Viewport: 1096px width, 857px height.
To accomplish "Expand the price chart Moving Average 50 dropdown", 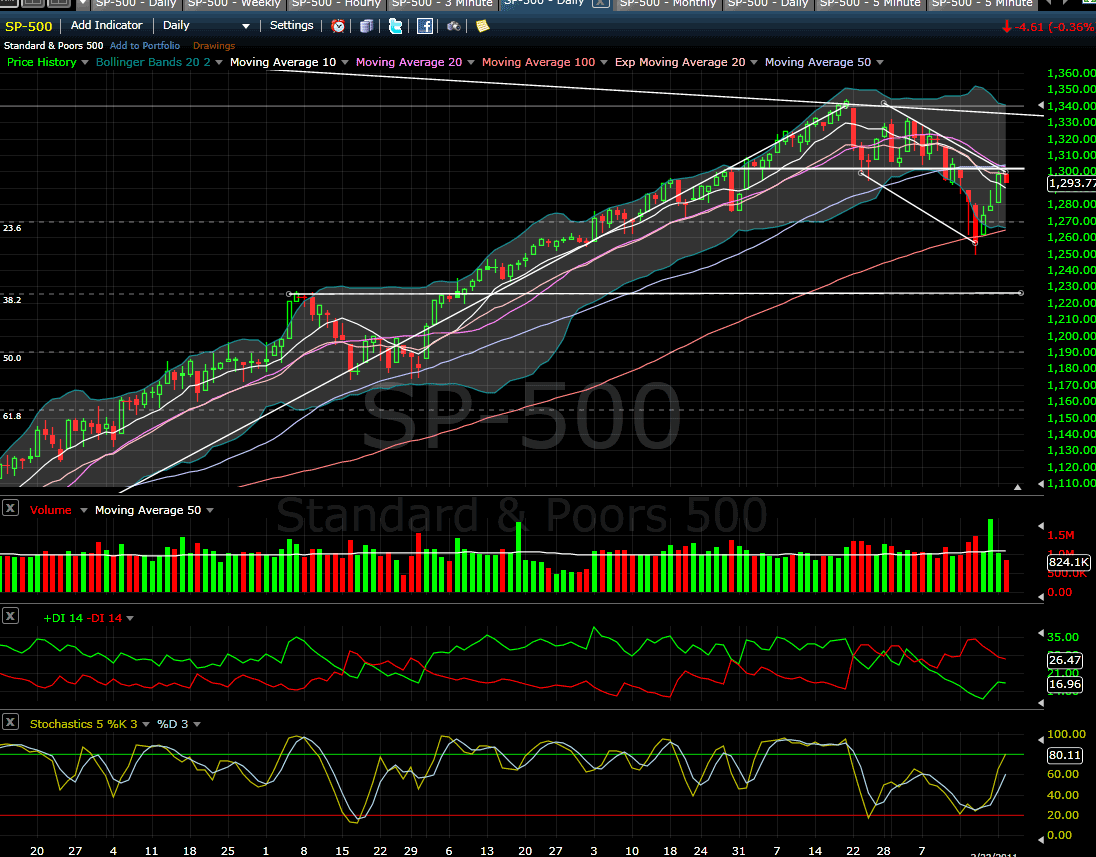I will coord(880,62).
